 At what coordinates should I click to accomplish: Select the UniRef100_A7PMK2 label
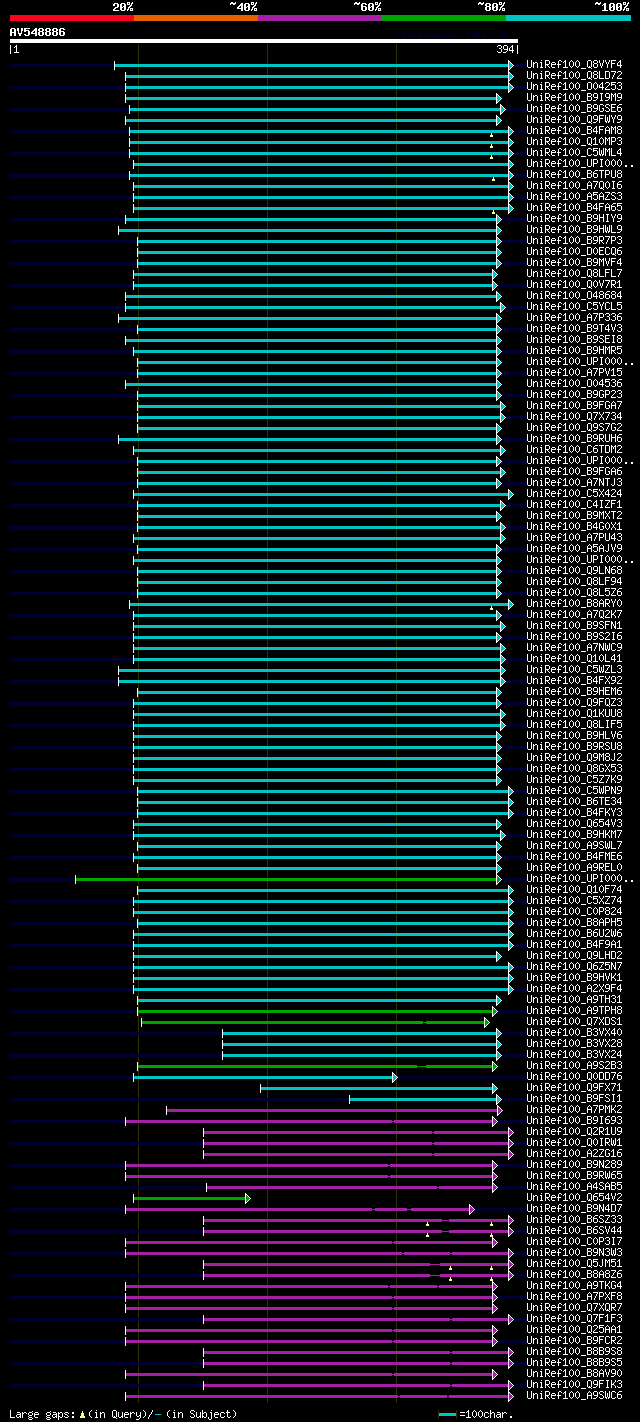[574, 1109]
